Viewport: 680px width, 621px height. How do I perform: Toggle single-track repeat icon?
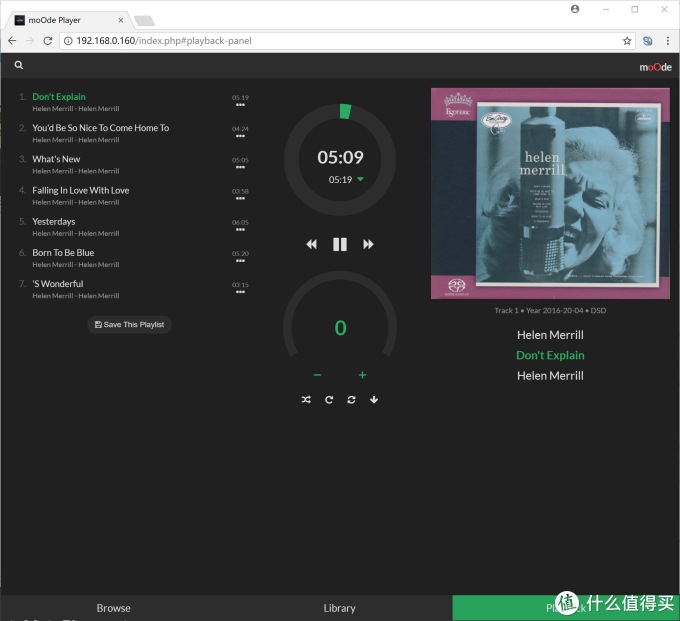(x=351, y=400)
